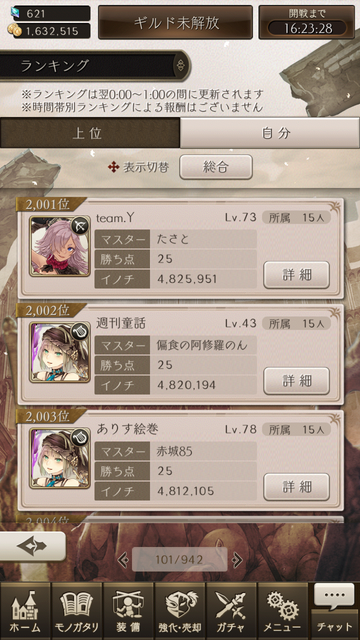The image size is (360, 640).
Task: Toggle display mode with 総合 button
Action: 216,167
